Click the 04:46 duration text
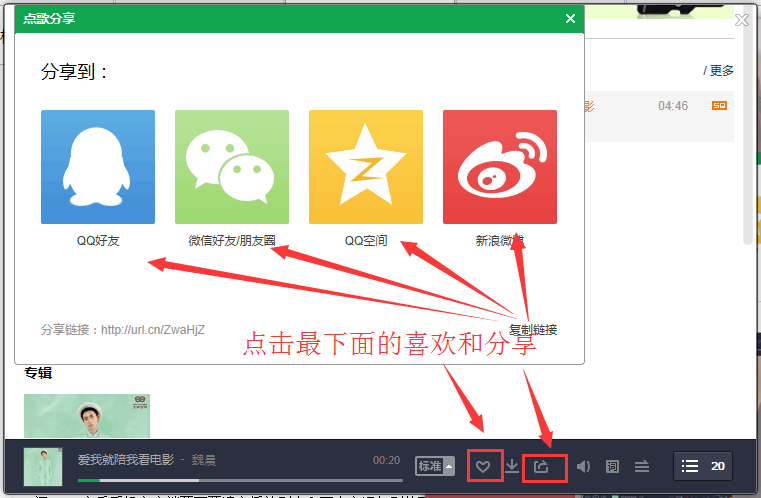 point(673,106)
